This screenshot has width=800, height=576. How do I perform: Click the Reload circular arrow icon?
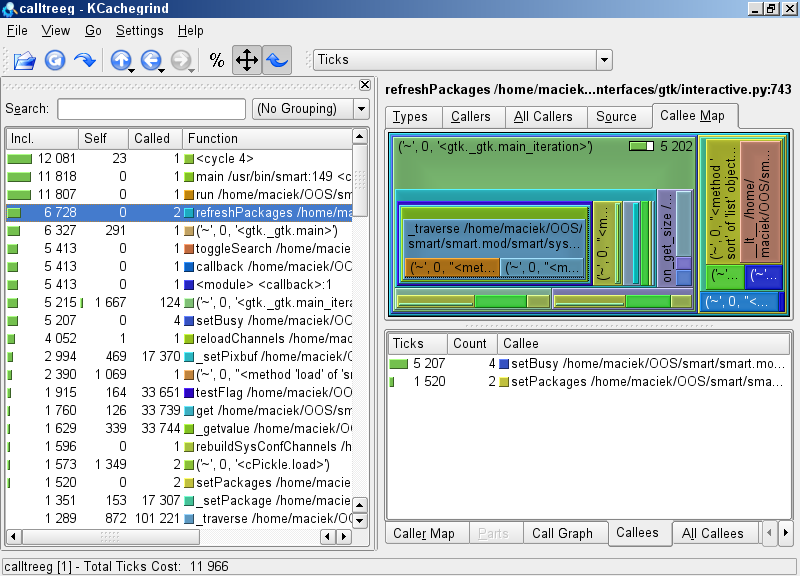point(55,60)
